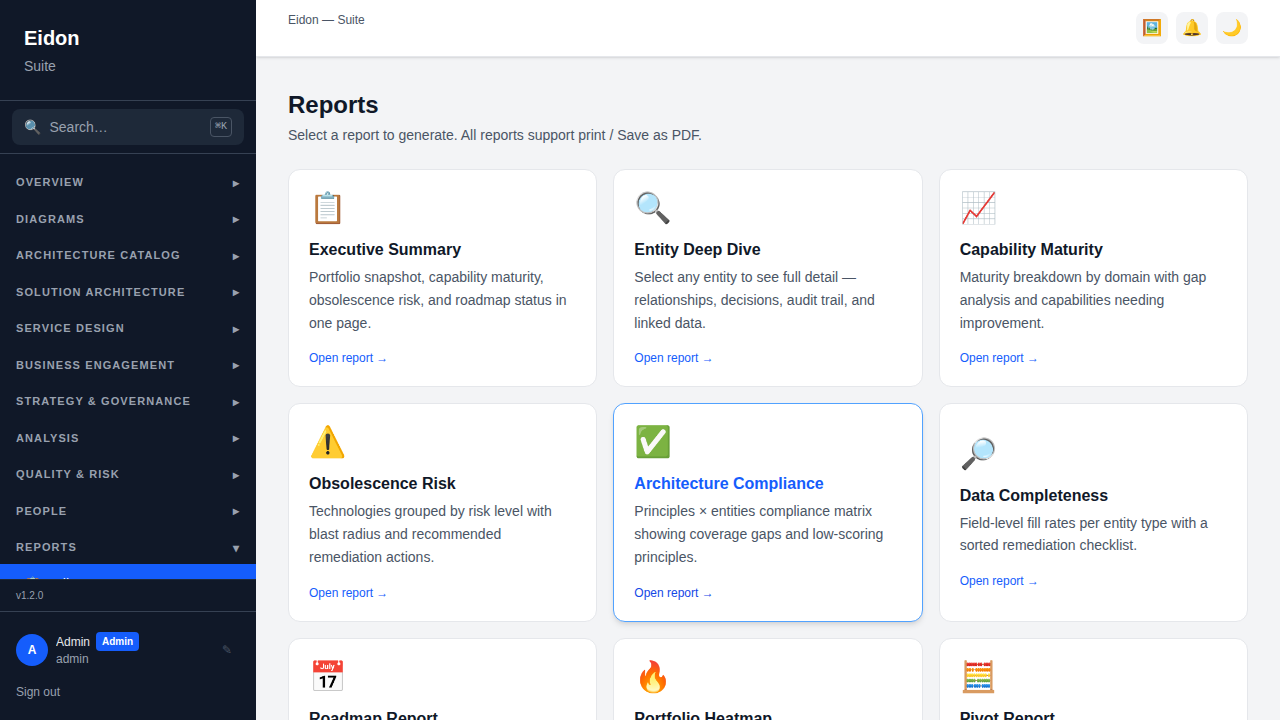Image resolution: width=1280 pixels, height=720 pixels.
Task: Open report link under Architecture Compliance
Action: [673, 593]
